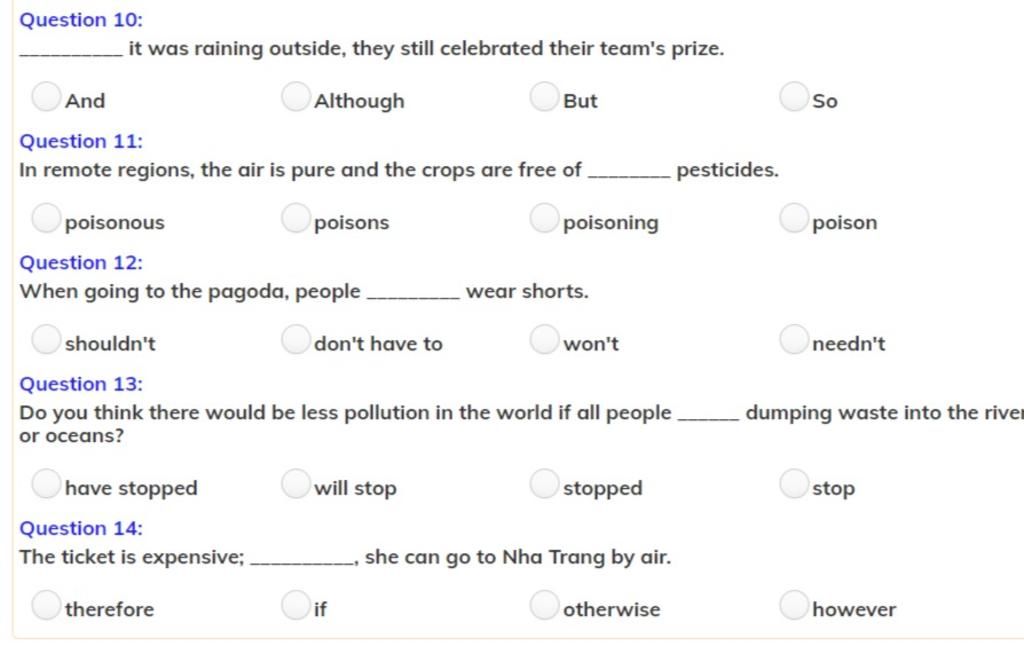Pick "stopped" answer for Question 13

(x=545, y=484)
